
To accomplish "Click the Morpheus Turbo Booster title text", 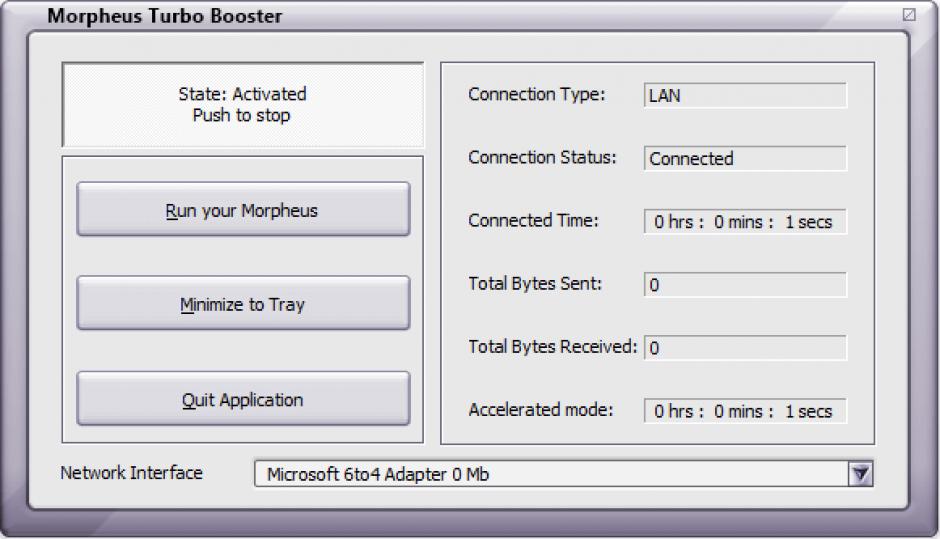I will coord(164,16).
